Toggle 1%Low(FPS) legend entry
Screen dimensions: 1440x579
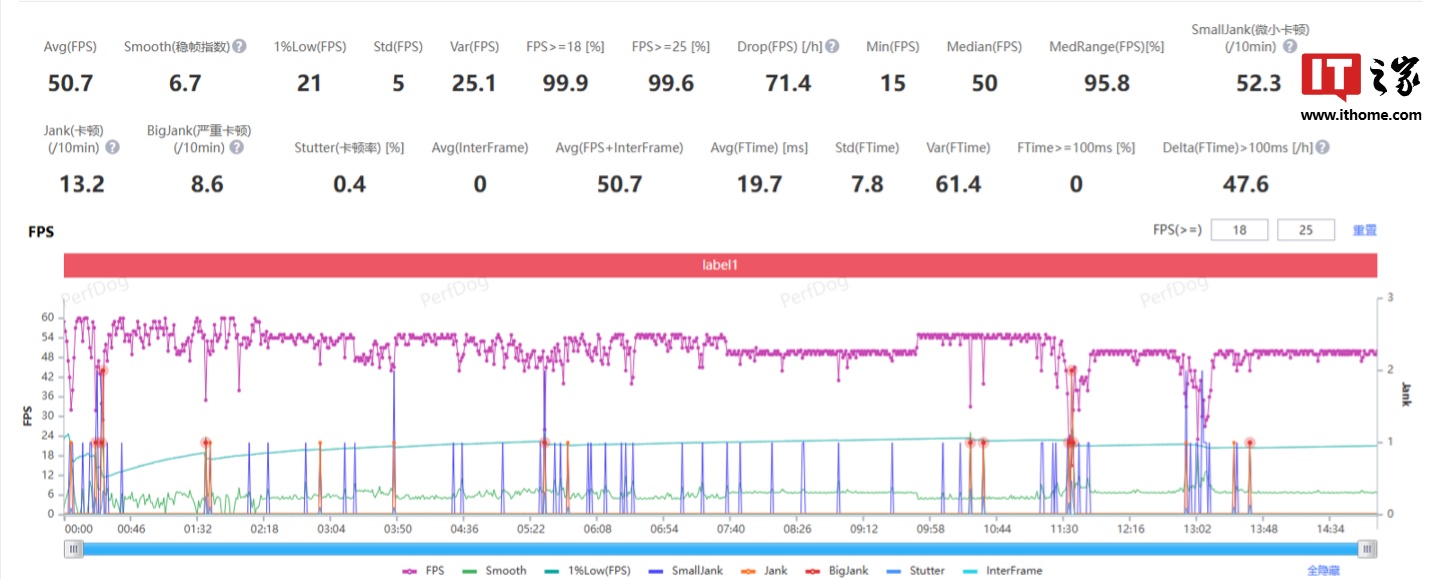coord(587,570)
